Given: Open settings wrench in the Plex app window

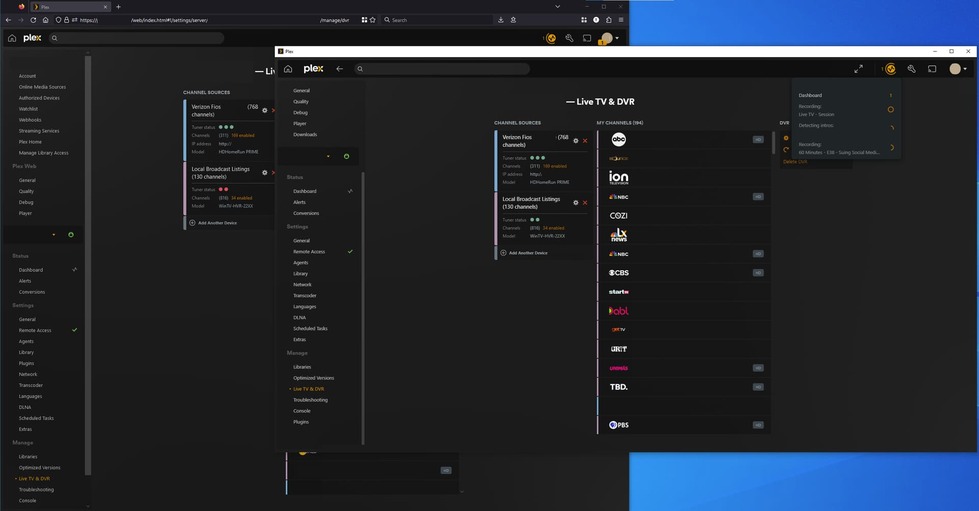Looking at the screenshot, I should (912, 69).
